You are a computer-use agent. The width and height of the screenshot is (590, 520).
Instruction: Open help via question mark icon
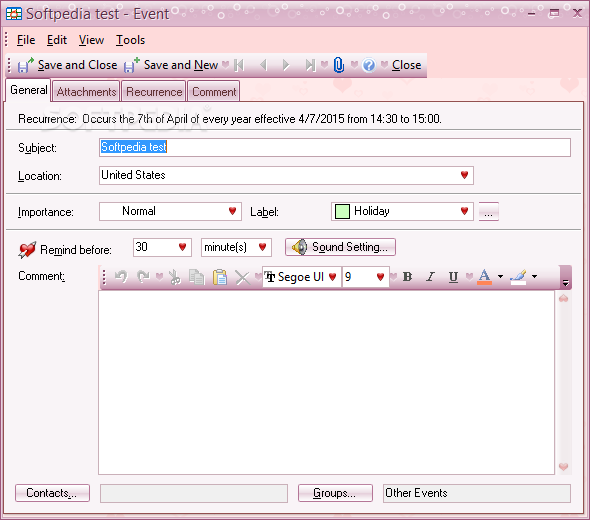(x=369, y=65)
